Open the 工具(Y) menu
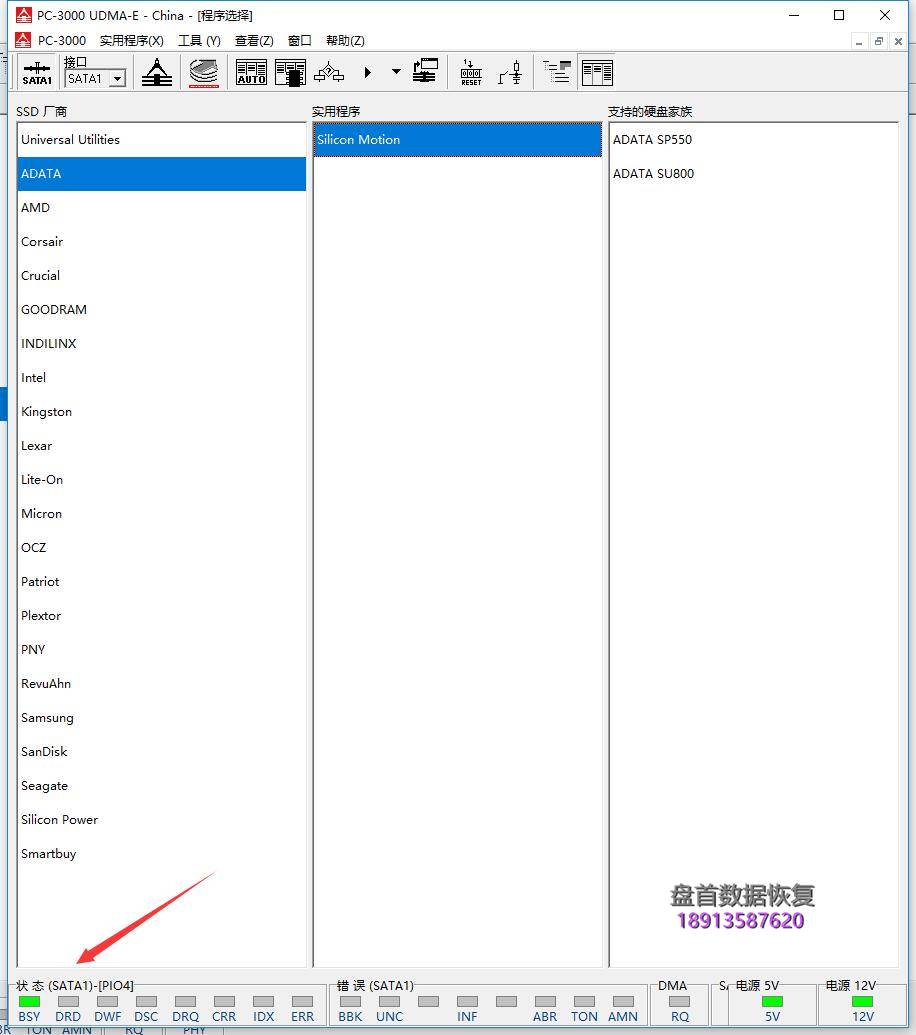The image size is (916, 1035). 199,41
